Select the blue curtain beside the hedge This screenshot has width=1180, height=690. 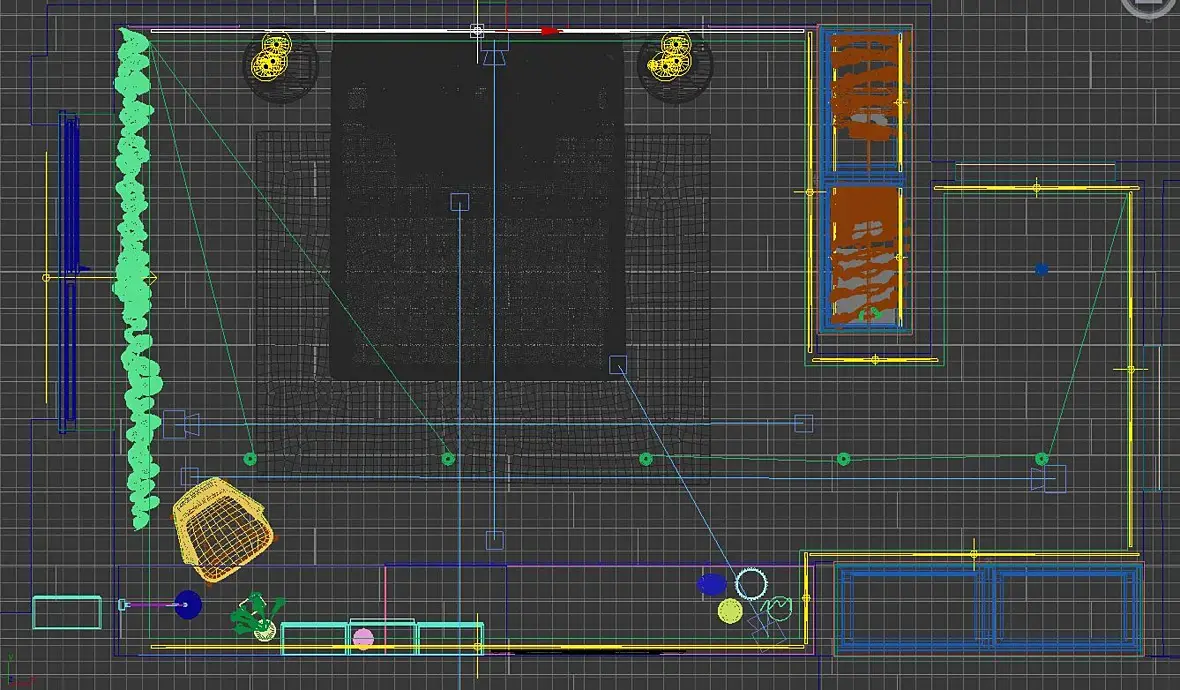(x=68, y=272)
